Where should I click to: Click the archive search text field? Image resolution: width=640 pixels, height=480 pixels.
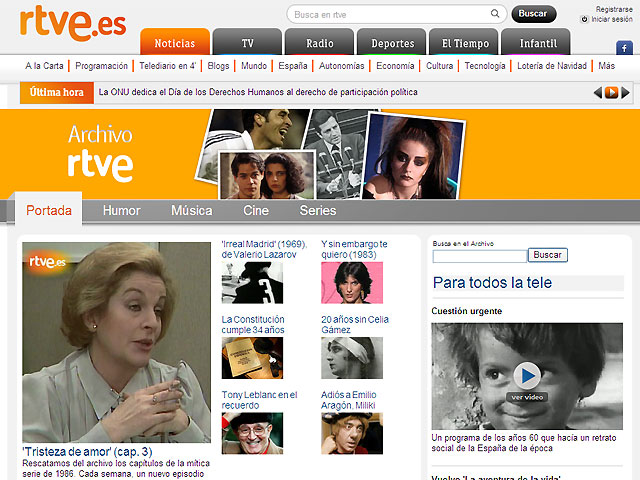point(479,256)
